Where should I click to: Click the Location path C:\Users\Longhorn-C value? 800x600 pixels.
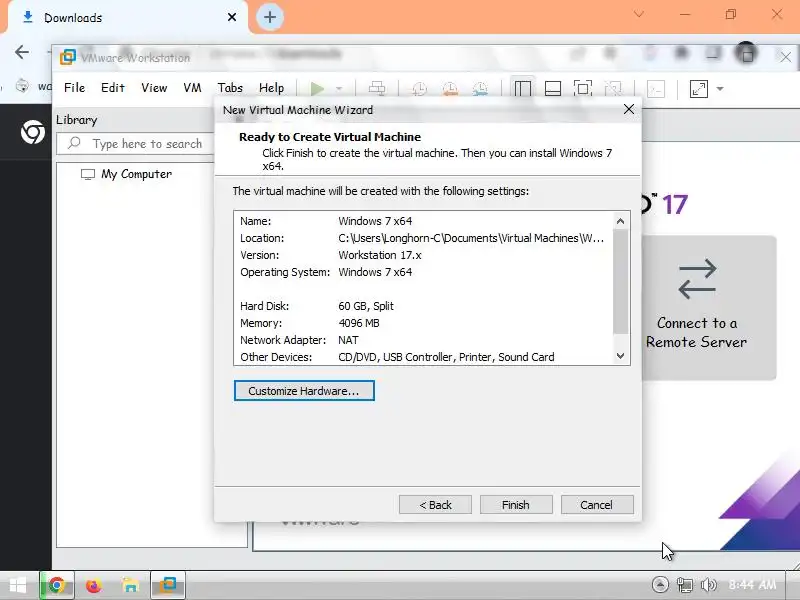(x=470, y=238)
